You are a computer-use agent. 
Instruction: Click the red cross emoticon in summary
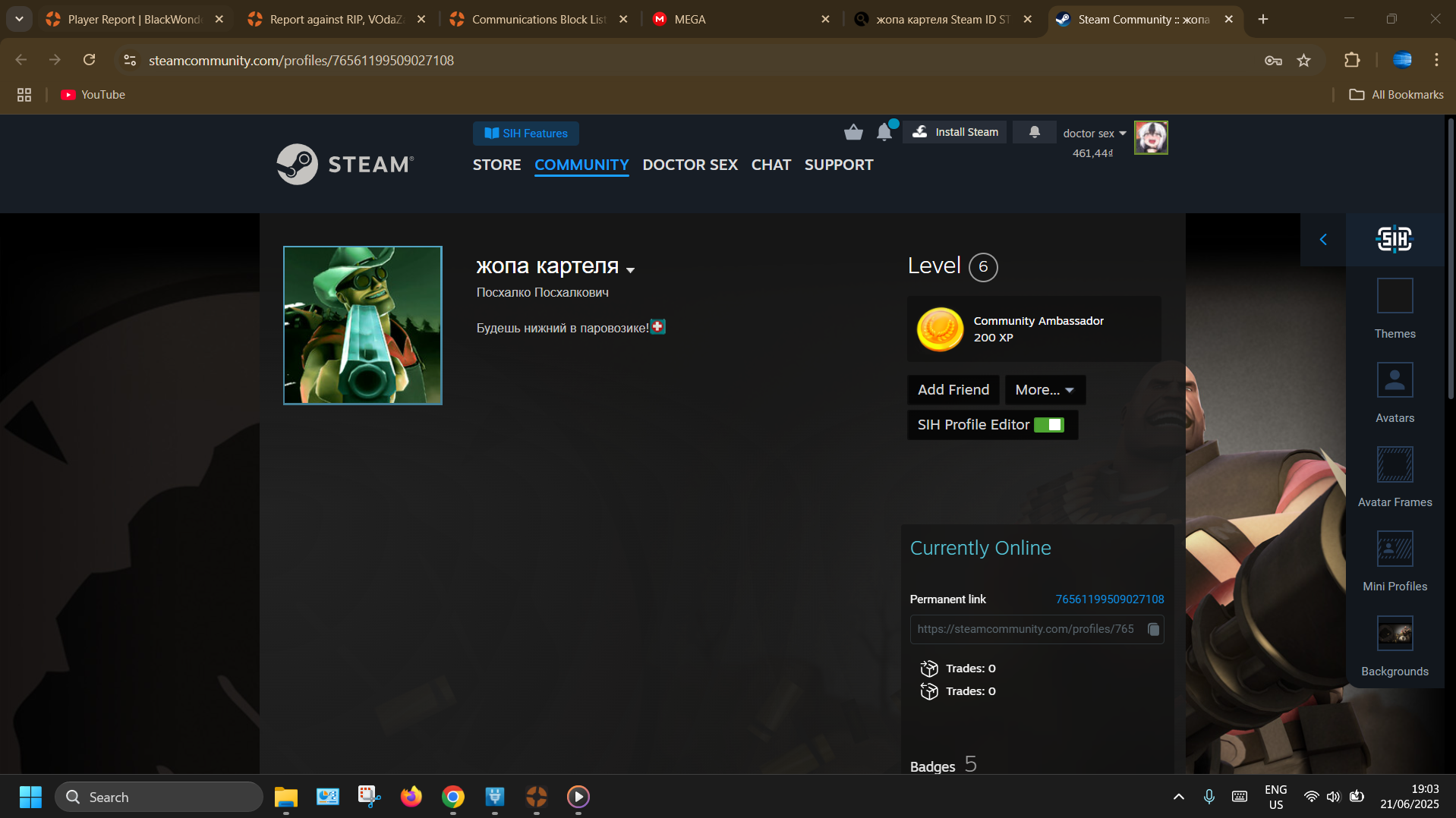pyautogui.click(x=658, y=327)
